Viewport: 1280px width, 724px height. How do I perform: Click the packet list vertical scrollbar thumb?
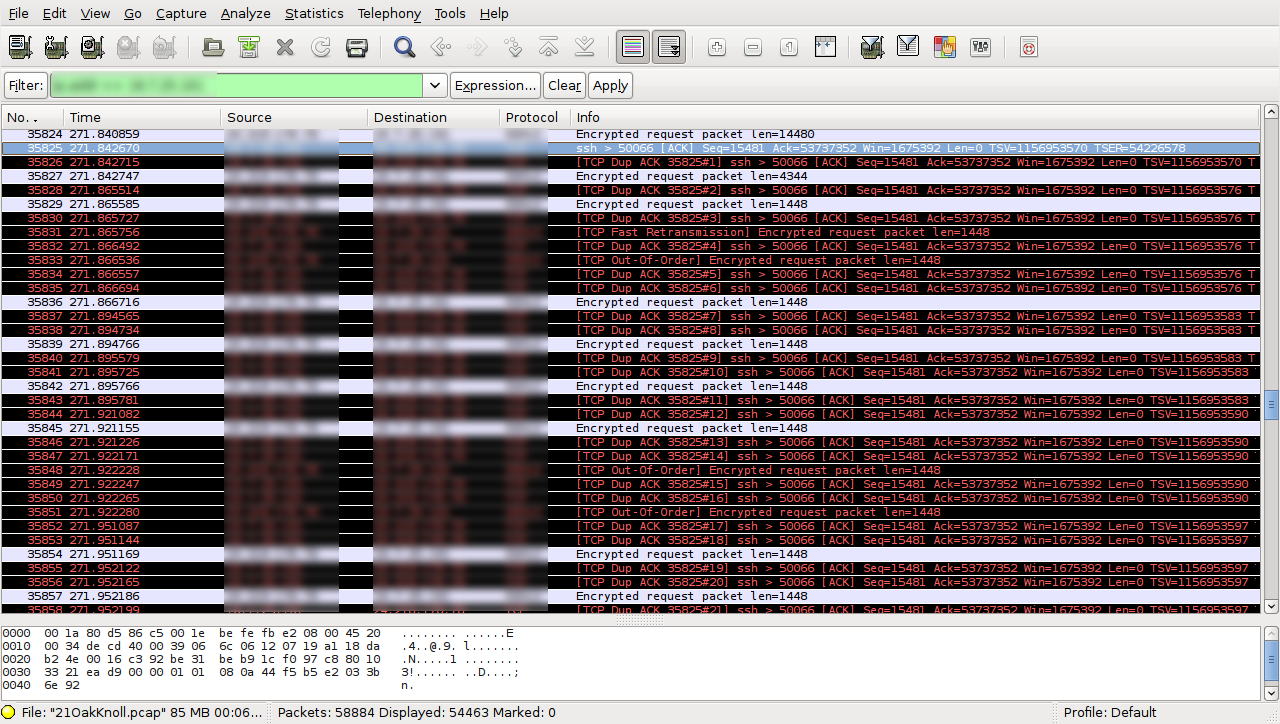tap(1271, 405)
